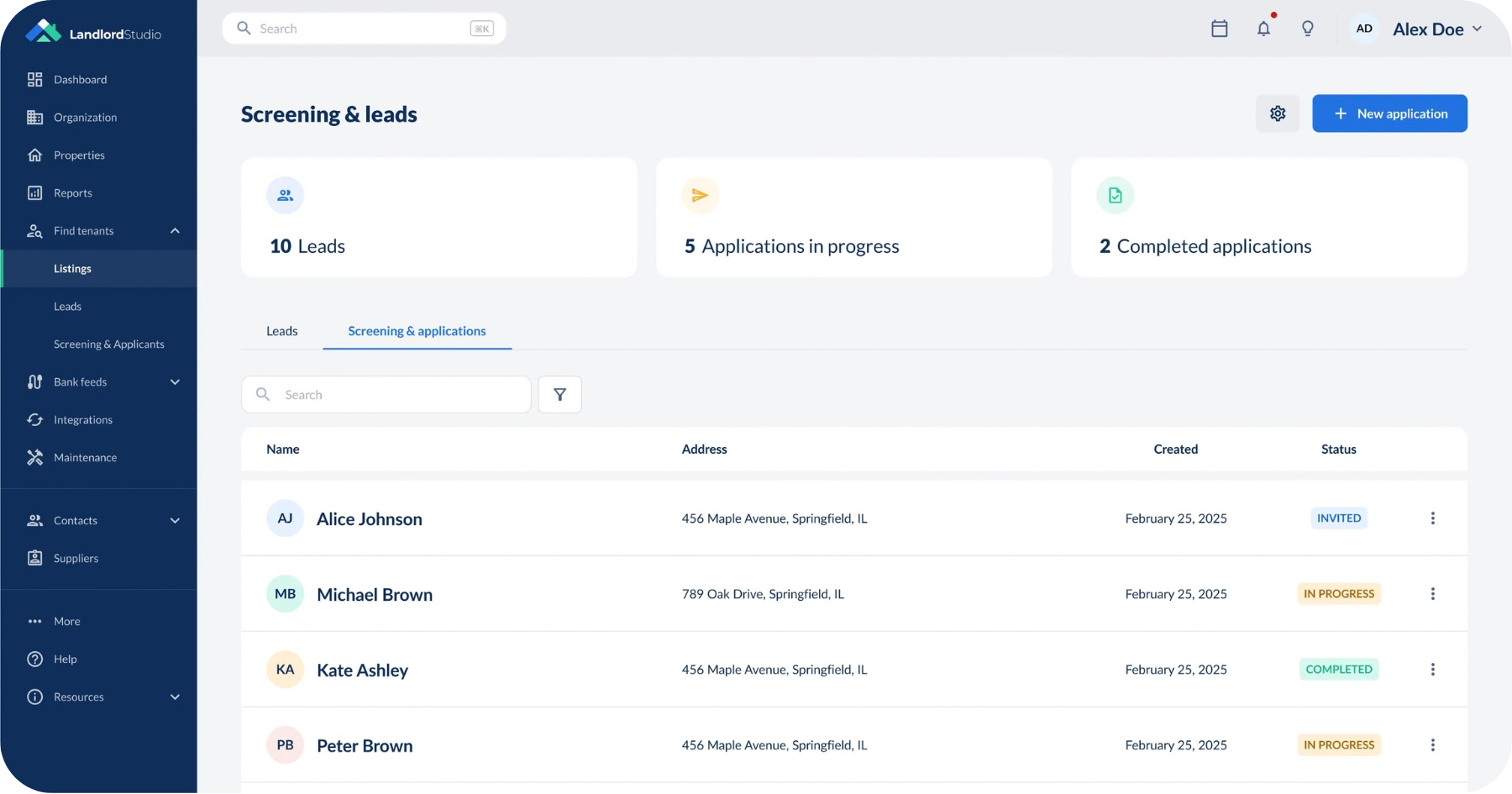
Task: Open row options for Kate Ashley
Action: coord(1433,670)
